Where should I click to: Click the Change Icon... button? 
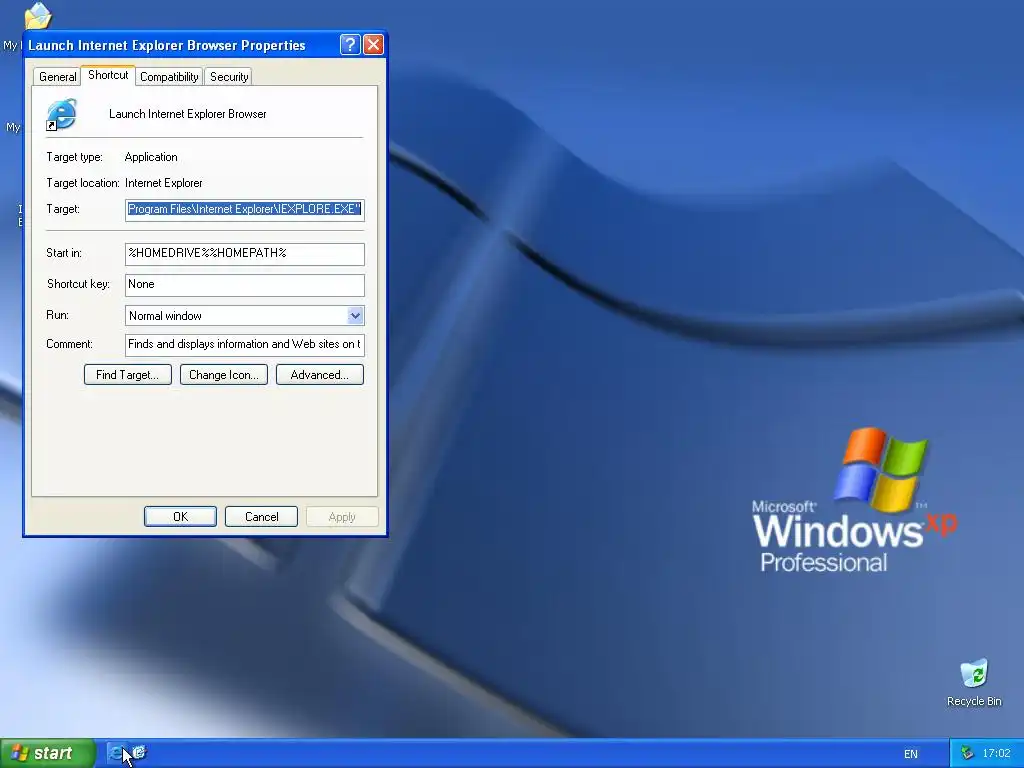click(x=223, y=375)
